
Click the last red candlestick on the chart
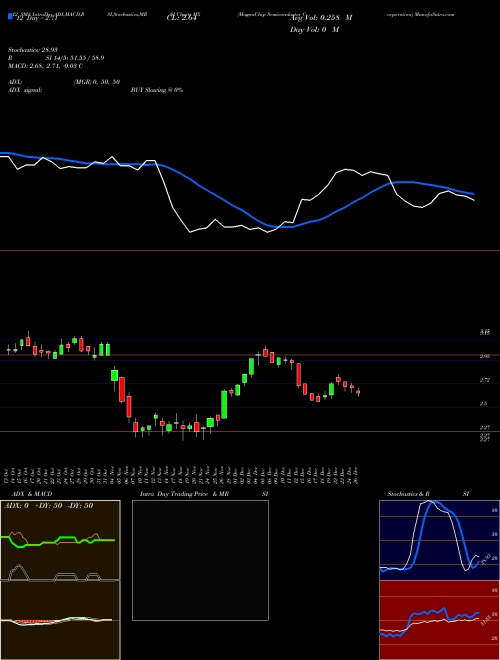tap(358, 392)
